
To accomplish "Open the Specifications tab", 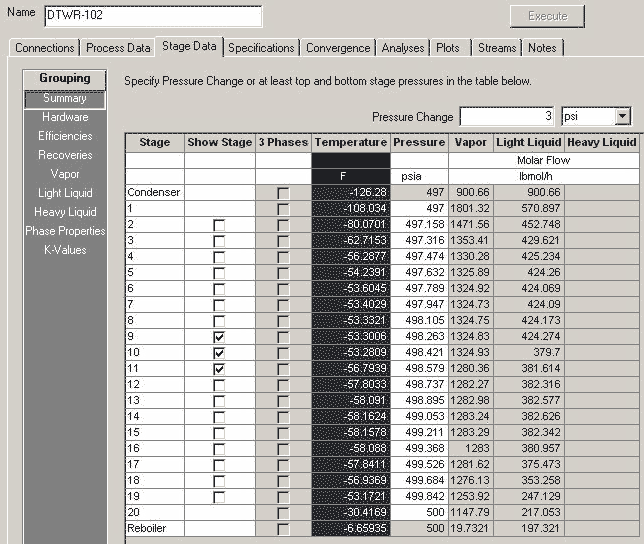I will 261,48.
